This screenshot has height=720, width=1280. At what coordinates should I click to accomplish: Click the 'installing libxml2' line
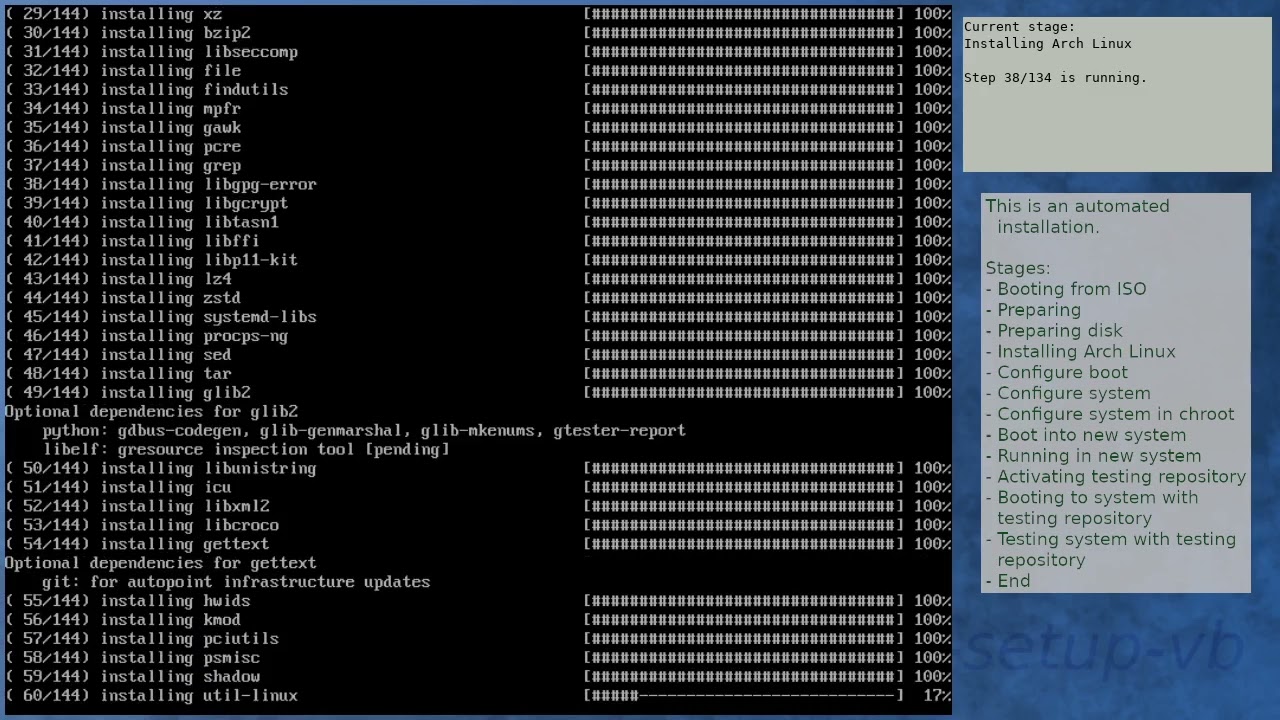(x=478, y=506)
